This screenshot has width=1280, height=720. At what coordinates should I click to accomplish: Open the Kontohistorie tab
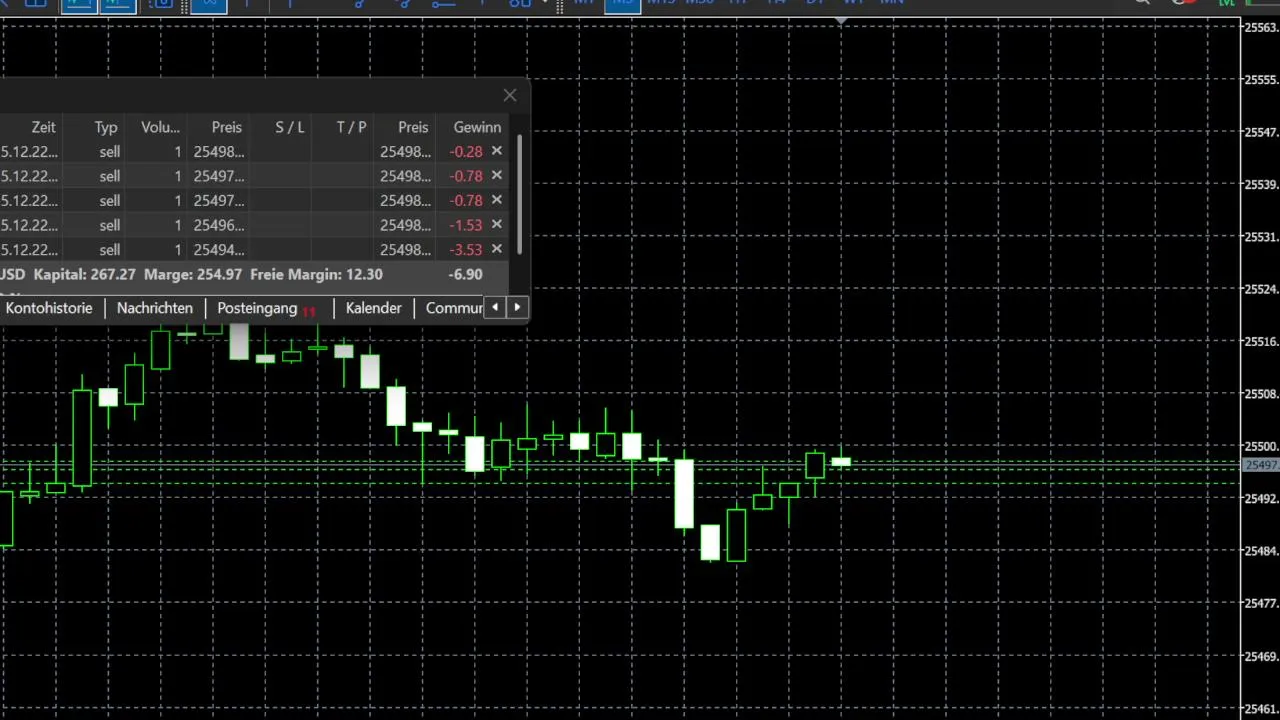pos(49,308)
